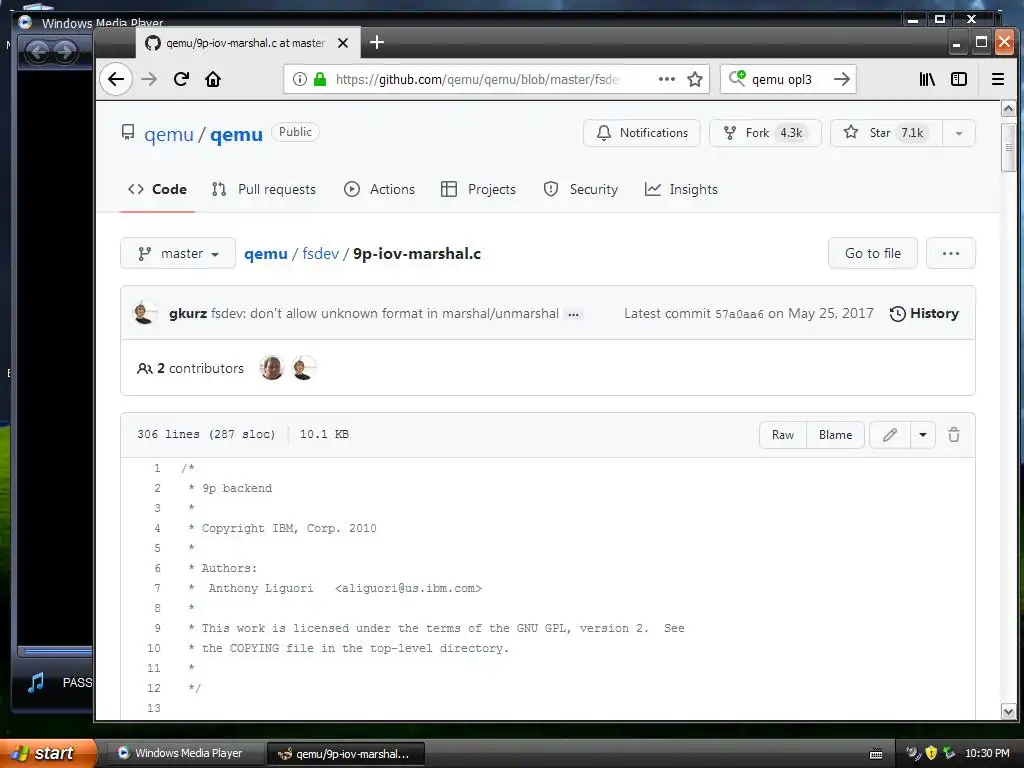1024x768 pixels.
Task: Star the qemu repository
Action: point(886,133)
